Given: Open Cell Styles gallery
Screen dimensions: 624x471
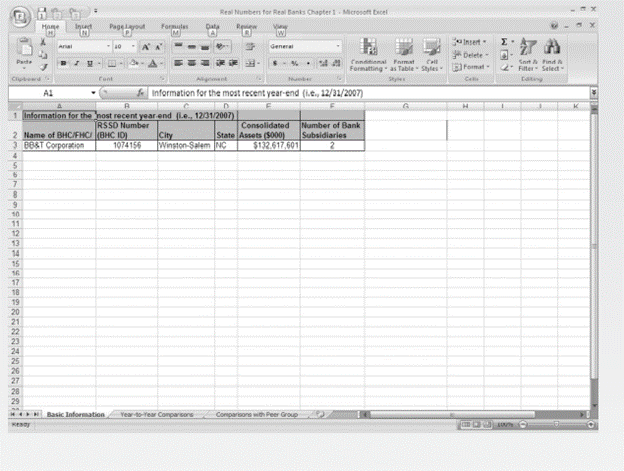Looking at the screenshot, I should tap(432, 55).
